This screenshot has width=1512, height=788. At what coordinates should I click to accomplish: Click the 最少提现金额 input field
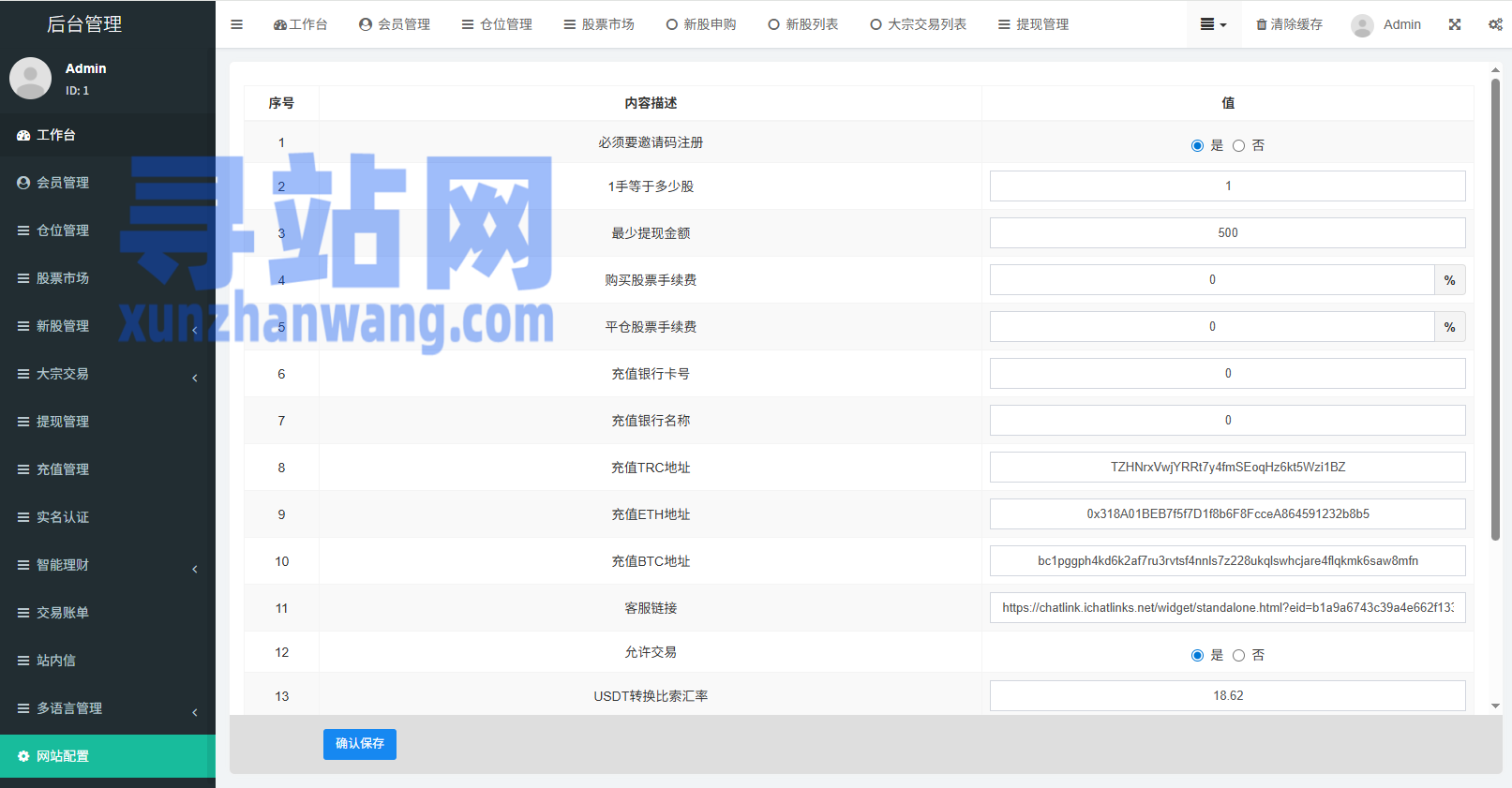click(1227, 232)
